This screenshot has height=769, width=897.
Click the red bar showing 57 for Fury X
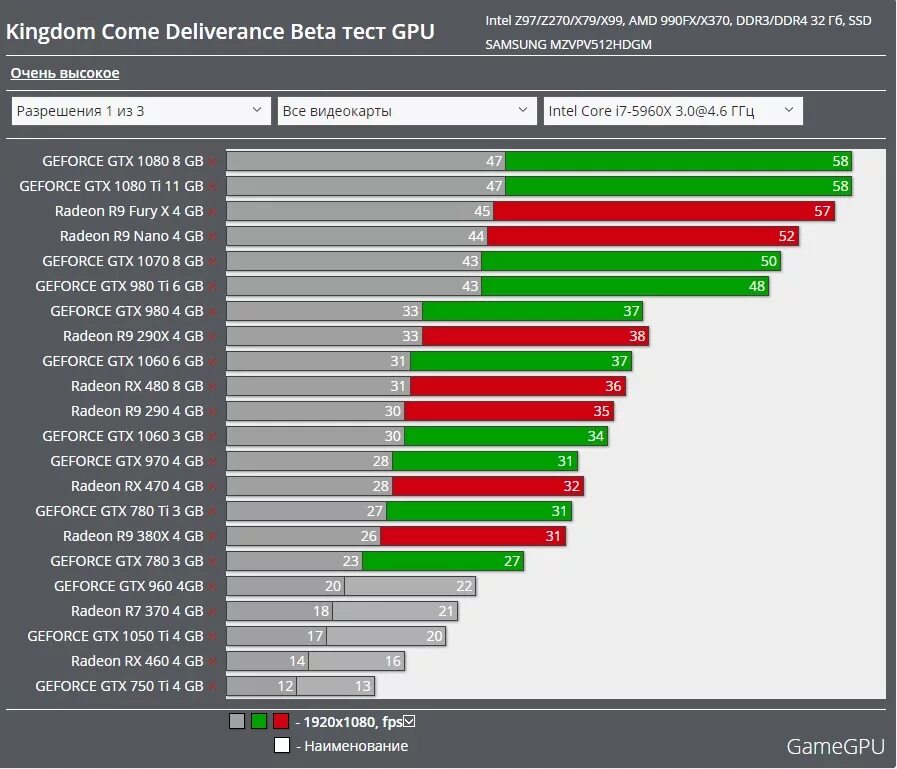coord(664,211)
